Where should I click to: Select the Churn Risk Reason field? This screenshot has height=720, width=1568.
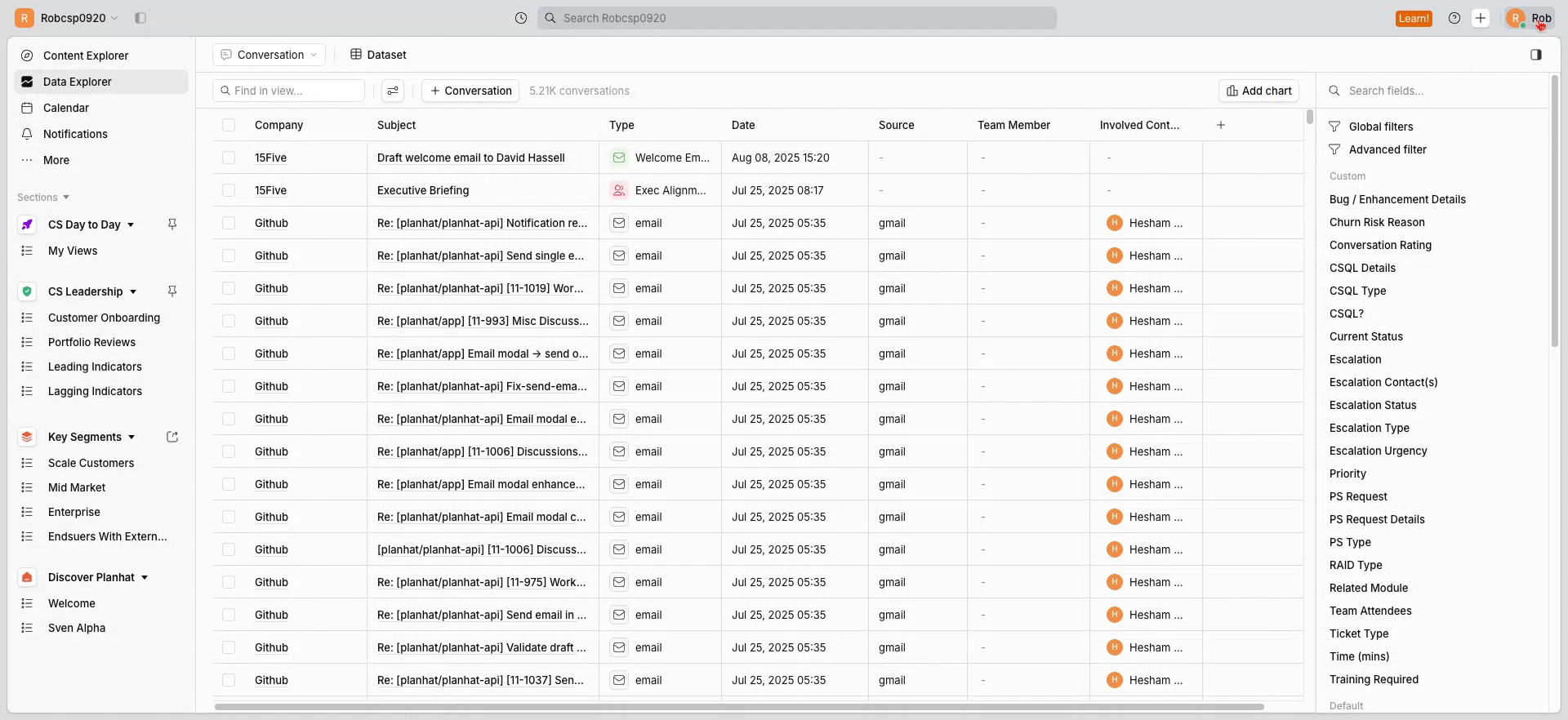[x=1377, y=222]
